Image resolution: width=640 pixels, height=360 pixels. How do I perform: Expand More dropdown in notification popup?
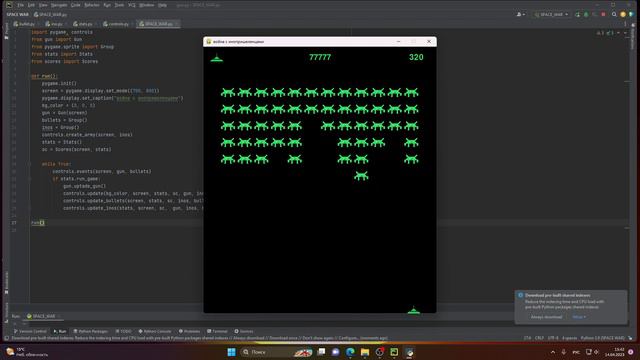(x=579, y=317)
